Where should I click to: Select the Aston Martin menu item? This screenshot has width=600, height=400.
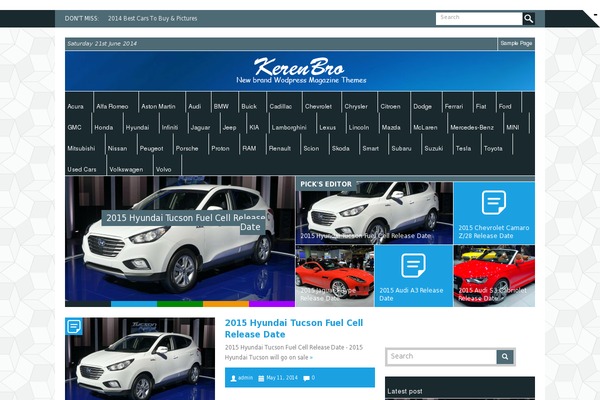click(158, 106)
